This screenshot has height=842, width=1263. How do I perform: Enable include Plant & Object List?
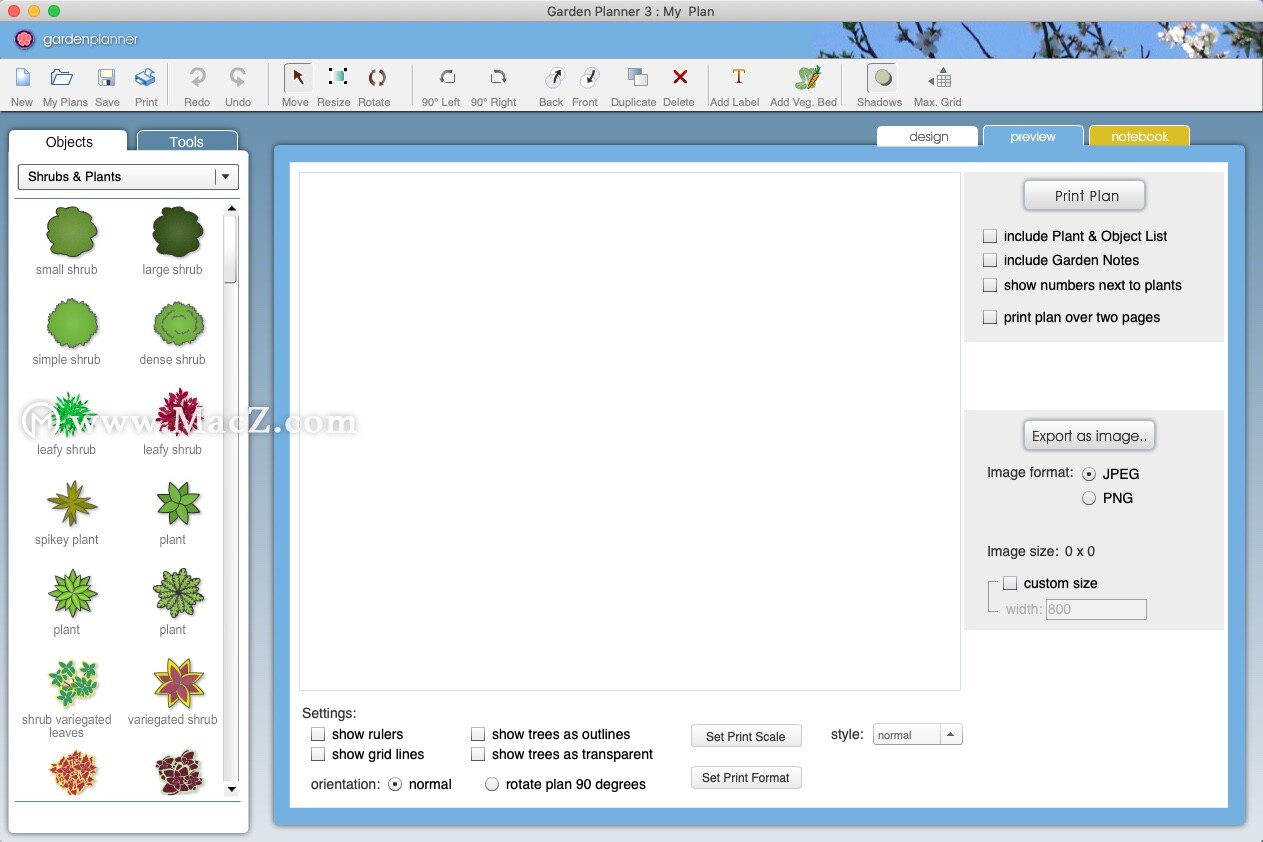point(990,236)
